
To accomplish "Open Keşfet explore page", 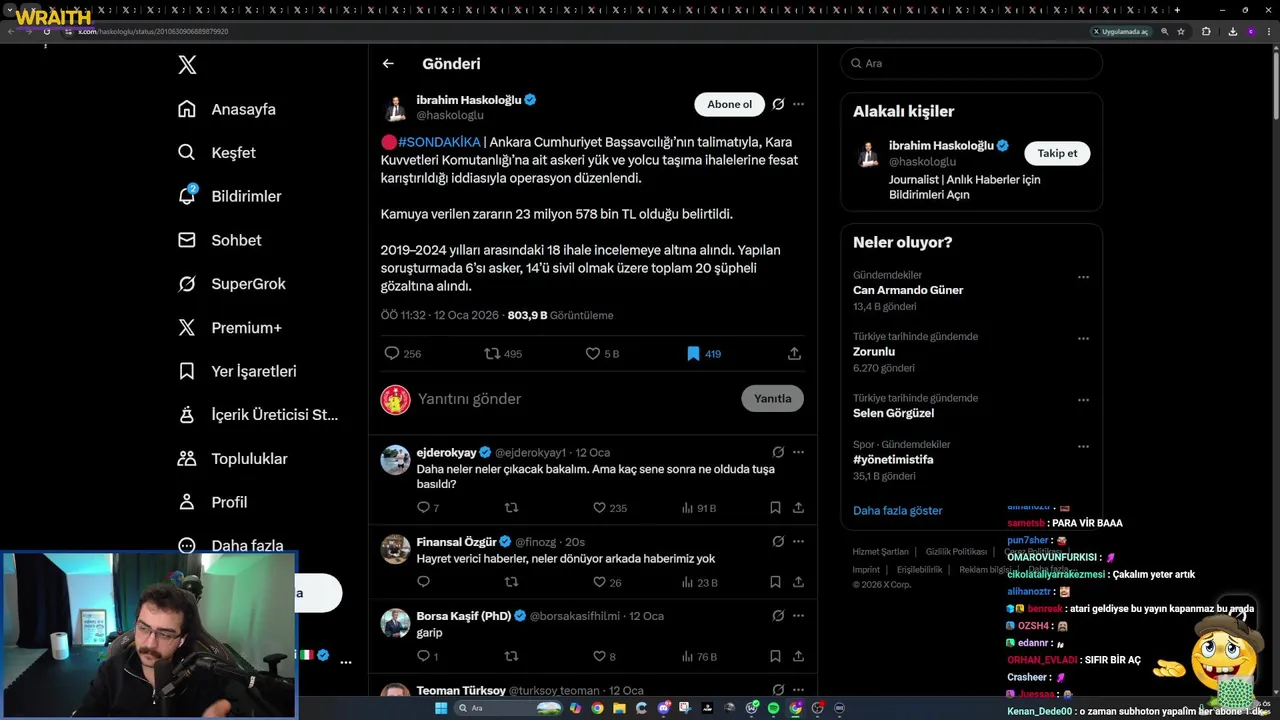I will (217, 153).
